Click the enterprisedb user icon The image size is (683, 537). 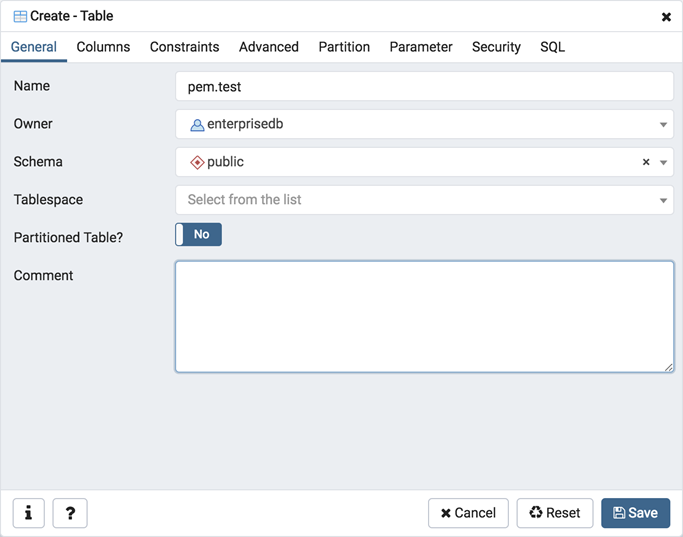pos(197,125)
